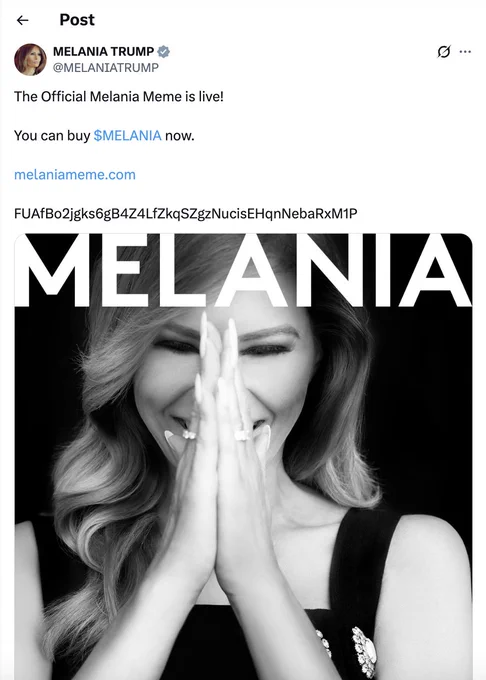Click the large MELANIA lettering in image
486x680 pixels.
tap(243, 270)
